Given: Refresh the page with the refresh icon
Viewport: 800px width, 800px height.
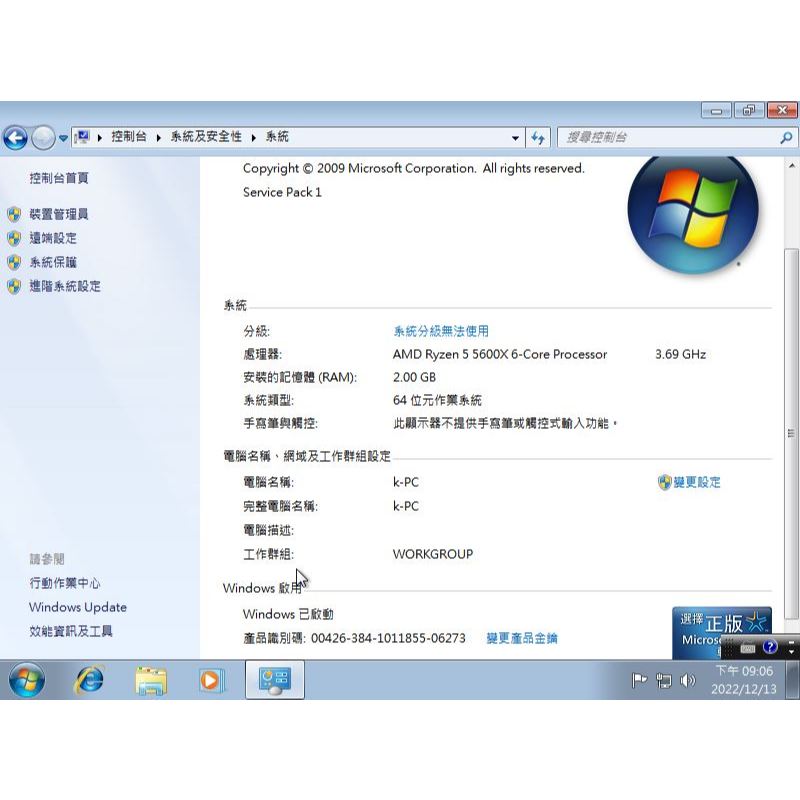Looking at the screenshot, I should click(538, 138).
